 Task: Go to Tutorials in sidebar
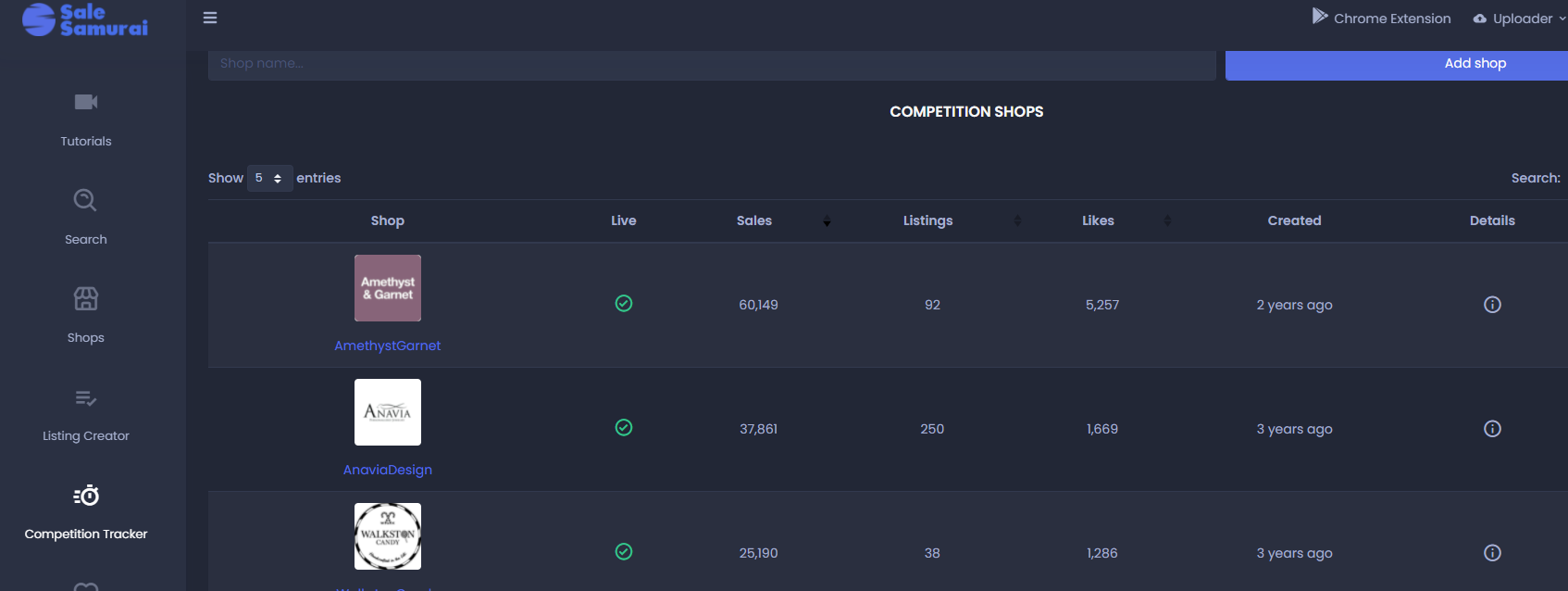[86, 141]
